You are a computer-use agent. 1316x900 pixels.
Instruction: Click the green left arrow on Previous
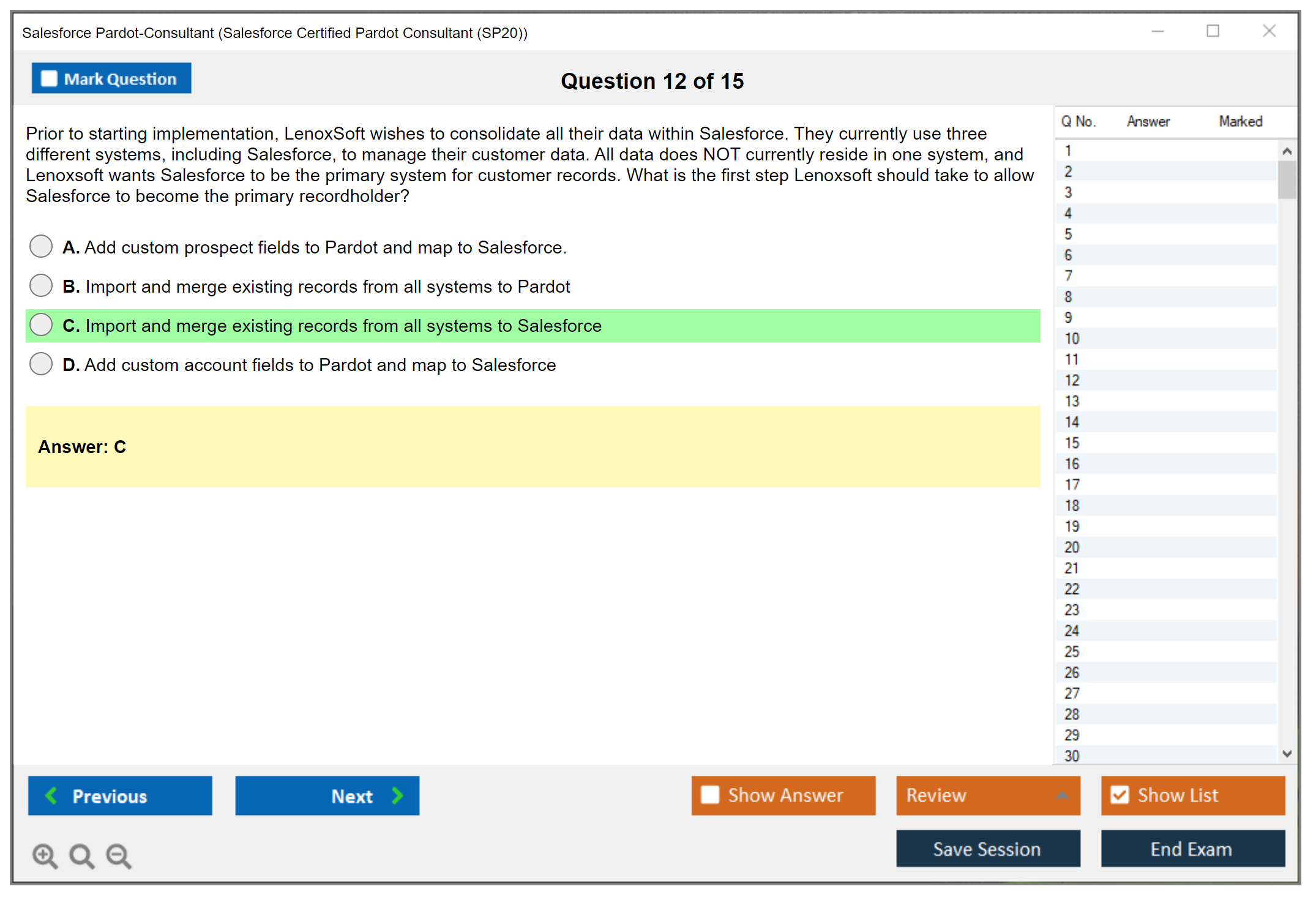point(52,795)
